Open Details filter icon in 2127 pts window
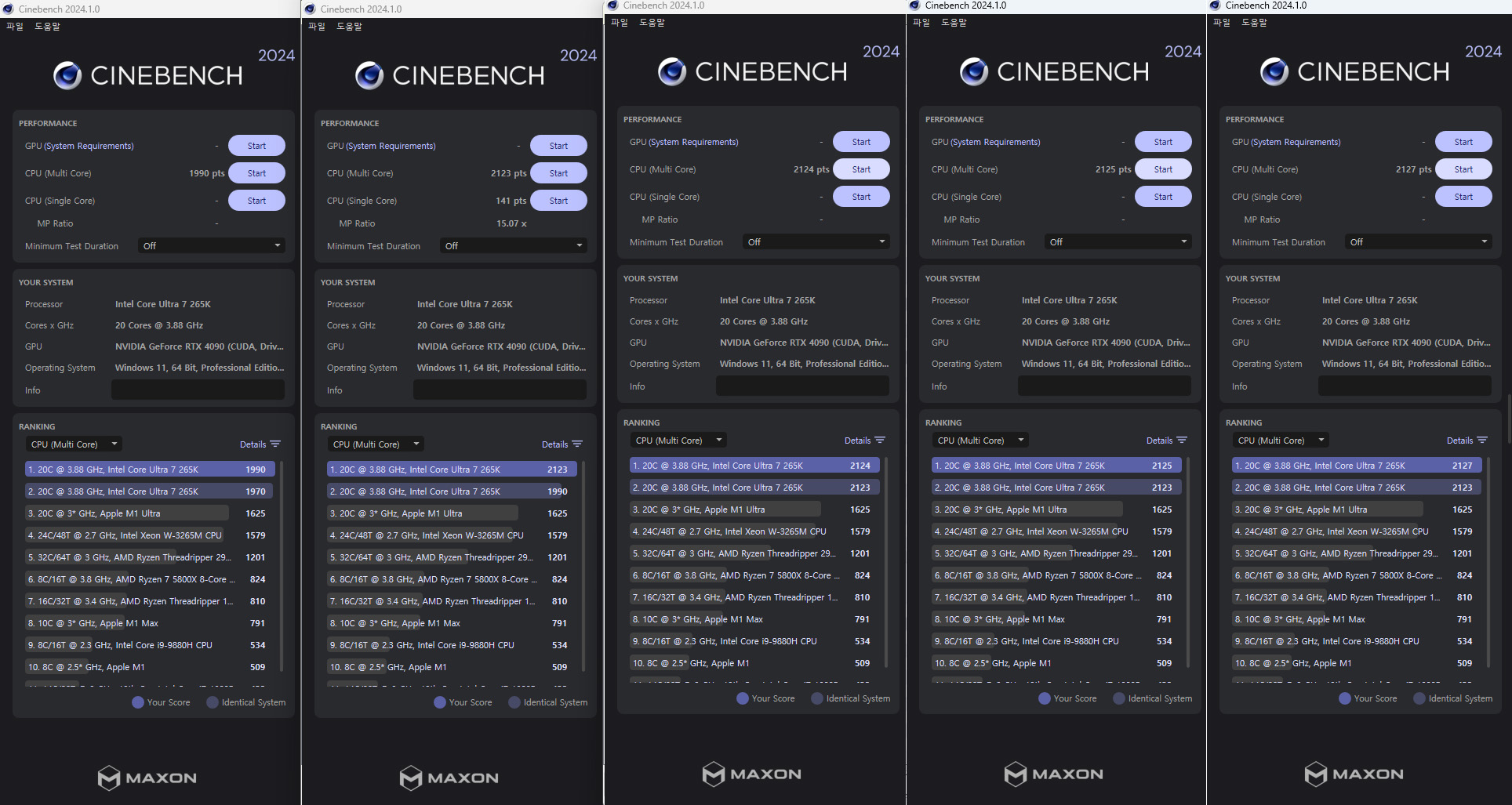Image resolution: width=1512 pixels, height=805 pixels. click(1482, 441)
